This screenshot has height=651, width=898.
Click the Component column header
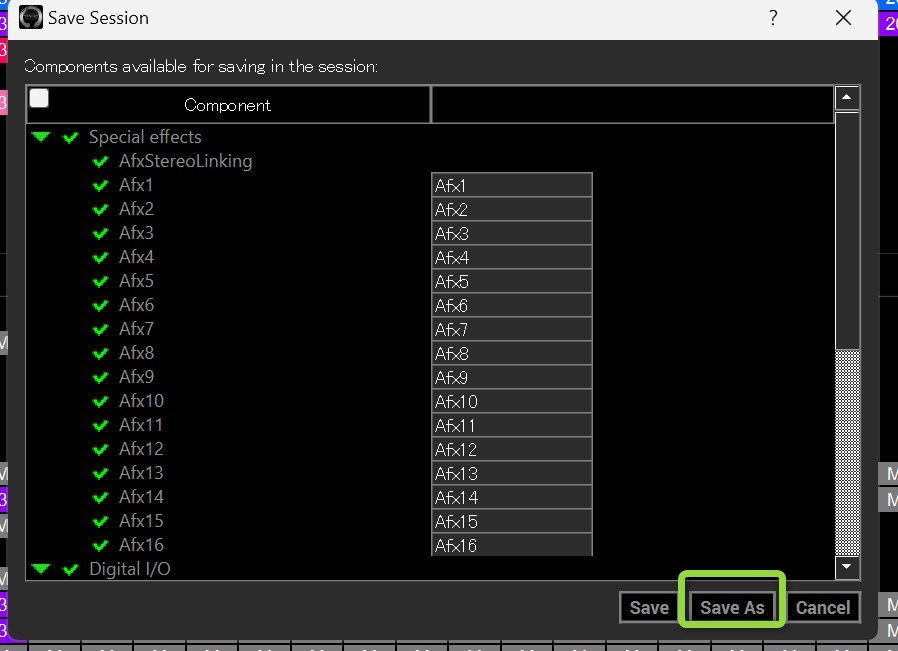click(x=228, y=105)
